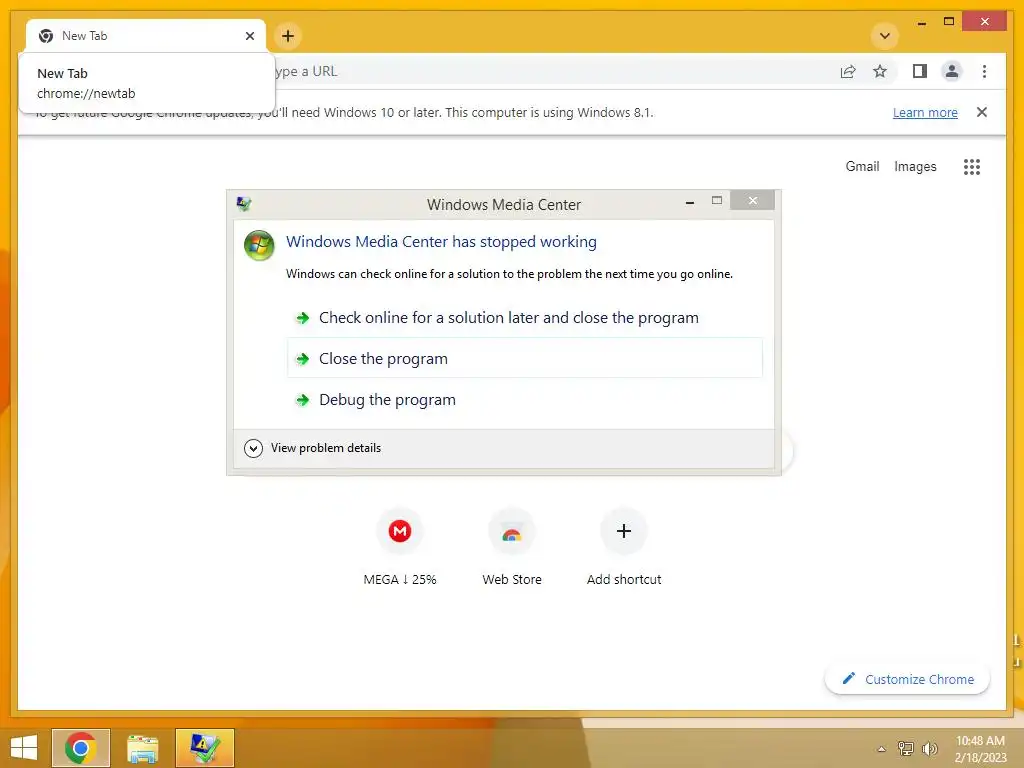This screenshot has width=1024, height=768.
Task: Open Google Images link
Action: pyautogui.click(x=915, y=167)
